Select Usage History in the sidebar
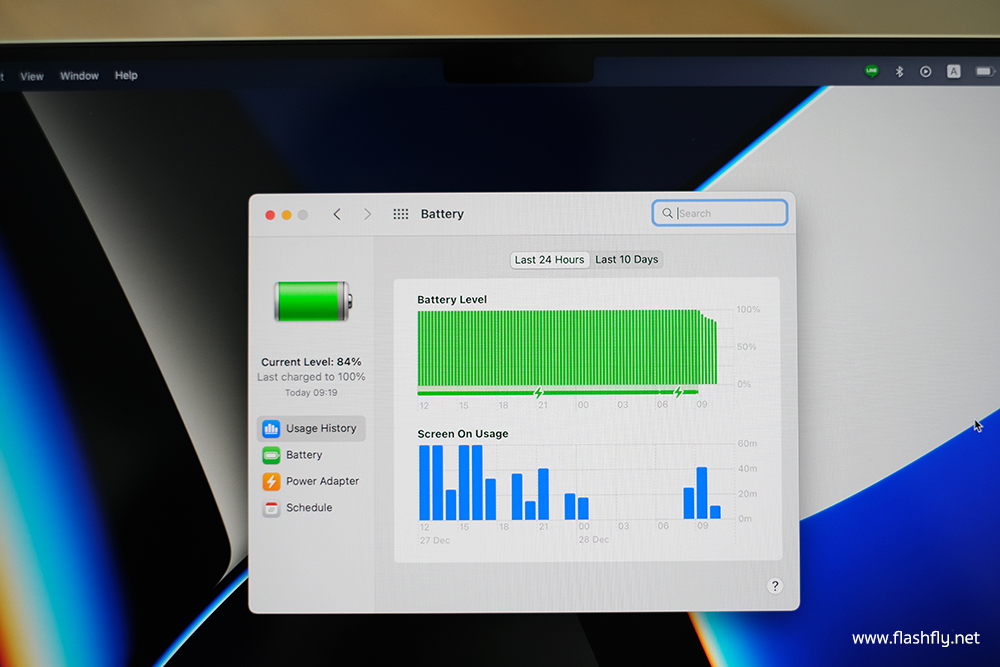This screenshot has width=1000, height=667. tap(311, 428)
